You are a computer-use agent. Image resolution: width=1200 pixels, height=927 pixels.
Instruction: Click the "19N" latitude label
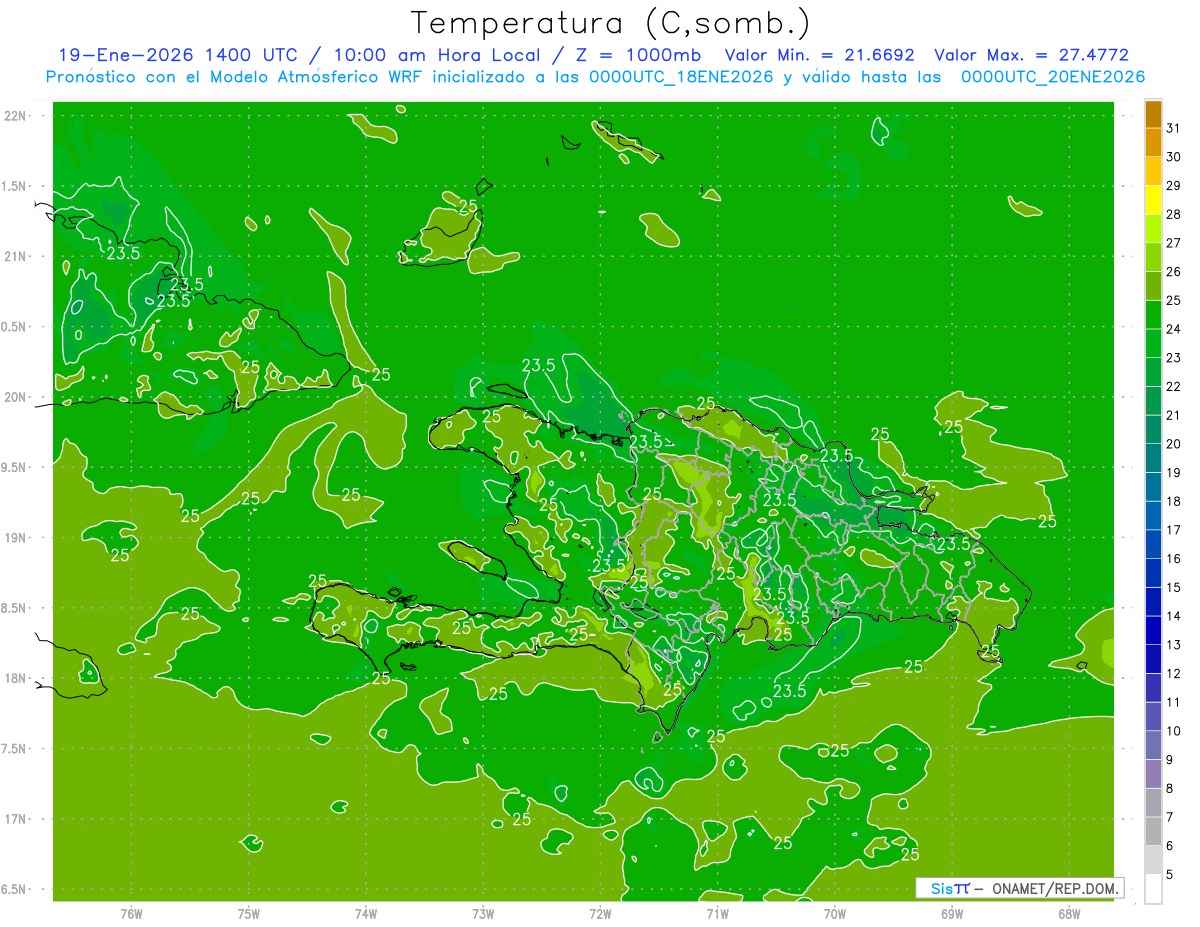pos(17,538)
